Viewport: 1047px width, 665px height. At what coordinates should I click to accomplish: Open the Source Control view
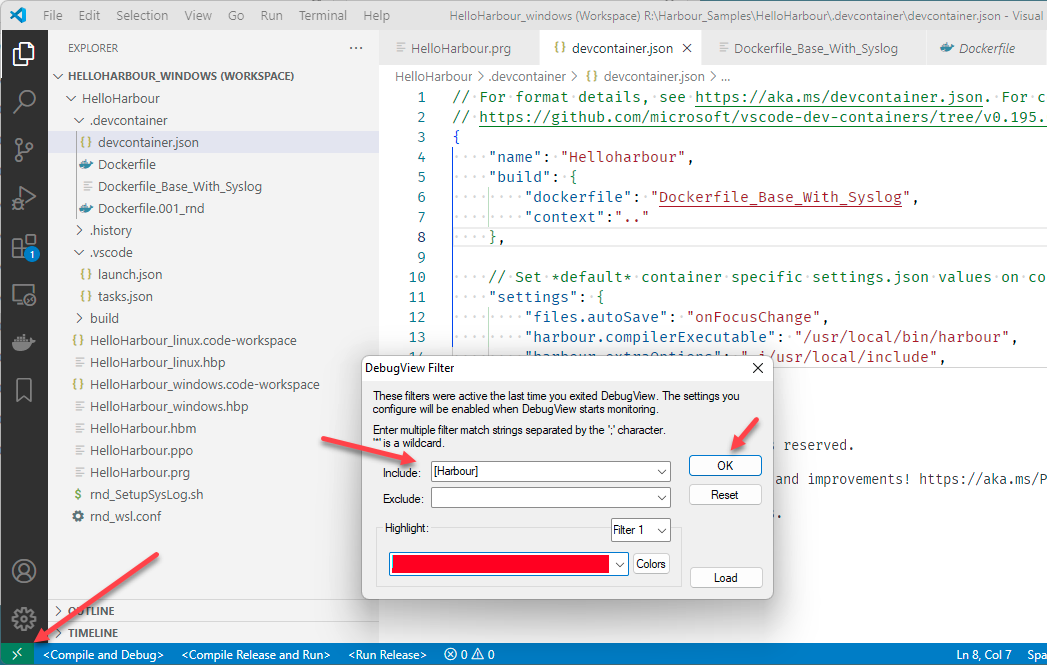click(24, 150)
